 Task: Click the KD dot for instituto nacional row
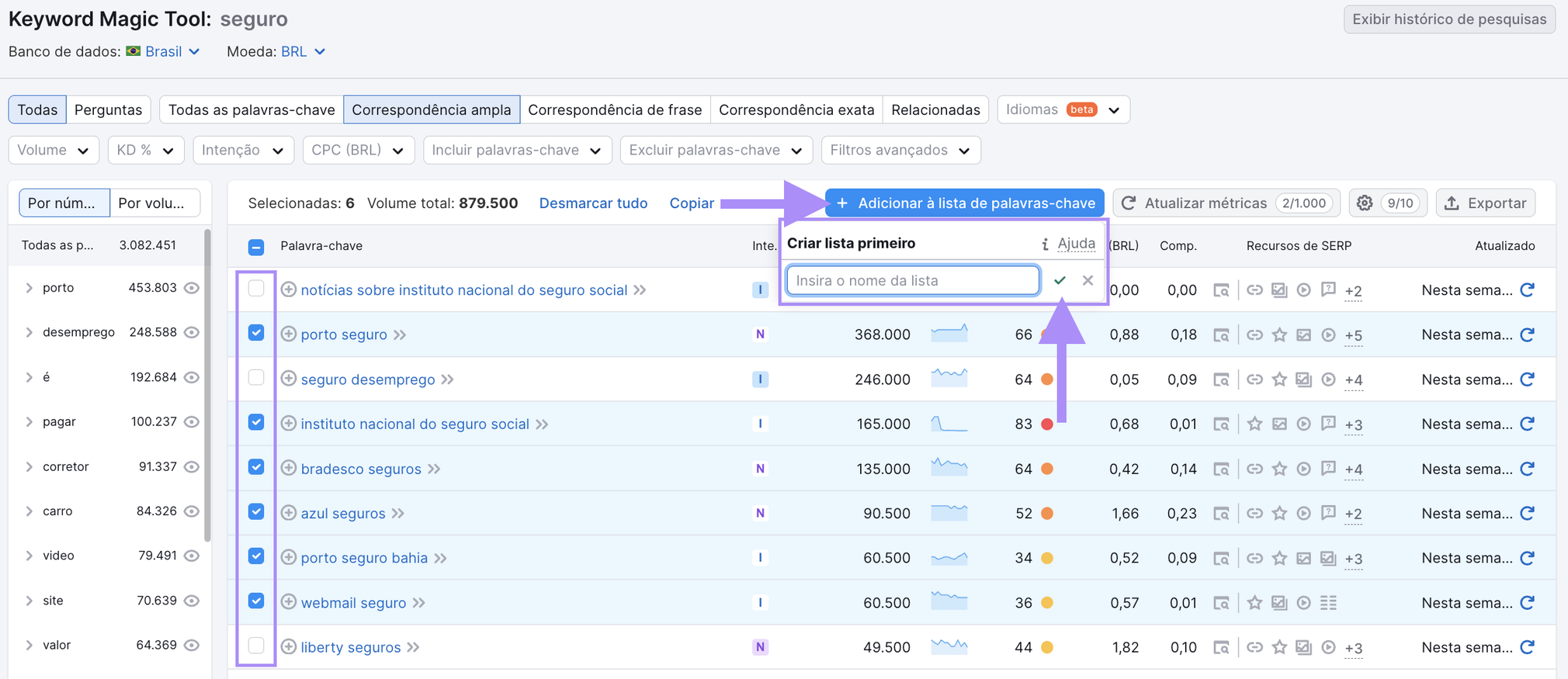1047,424
